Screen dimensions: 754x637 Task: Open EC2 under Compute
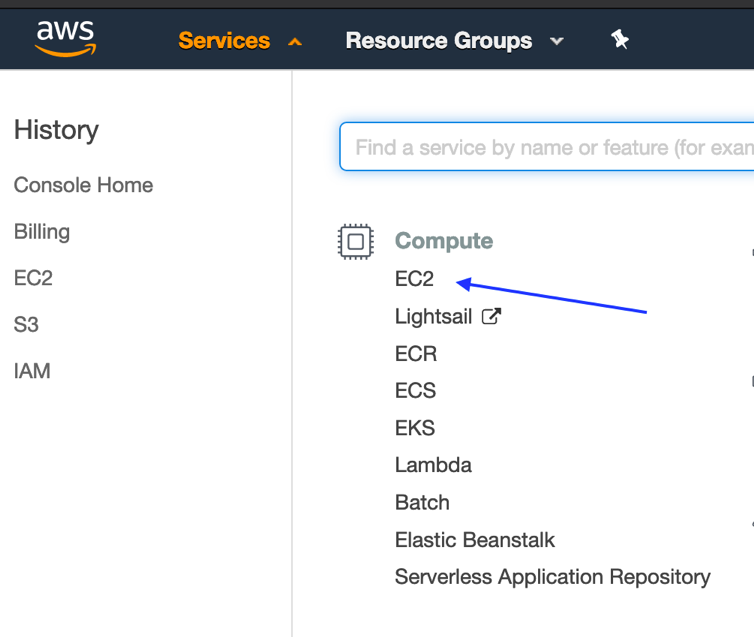click(x=414, y=280)
